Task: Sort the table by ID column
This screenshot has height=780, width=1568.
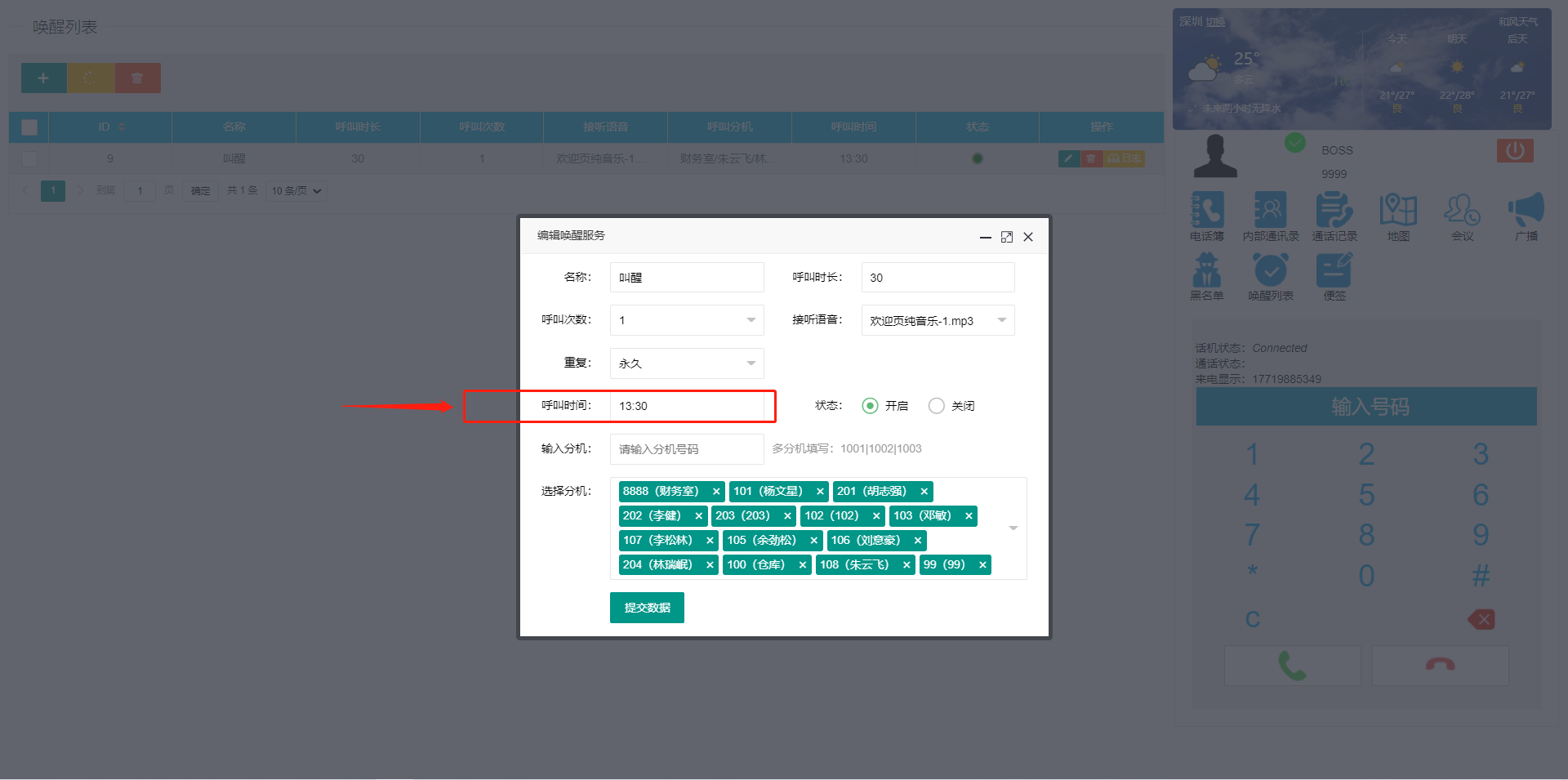Action: click(x=121, y=127)
